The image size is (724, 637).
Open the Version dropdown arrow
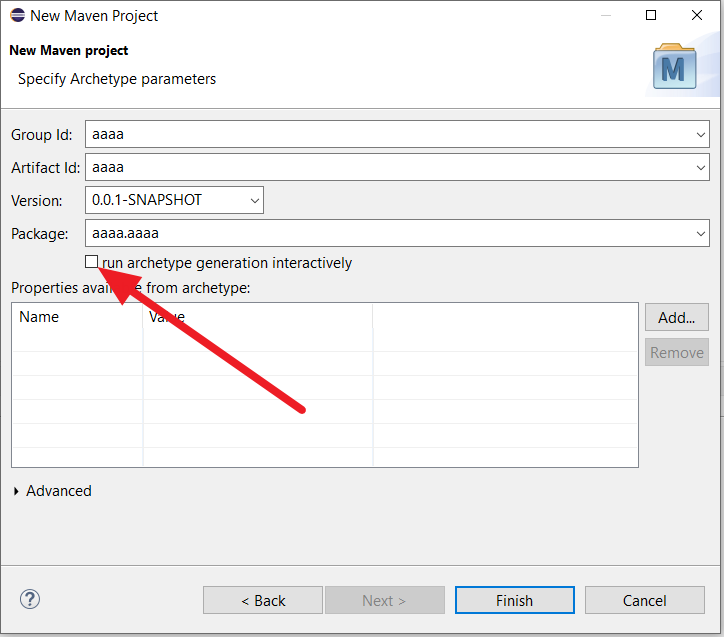pos(254,200)
